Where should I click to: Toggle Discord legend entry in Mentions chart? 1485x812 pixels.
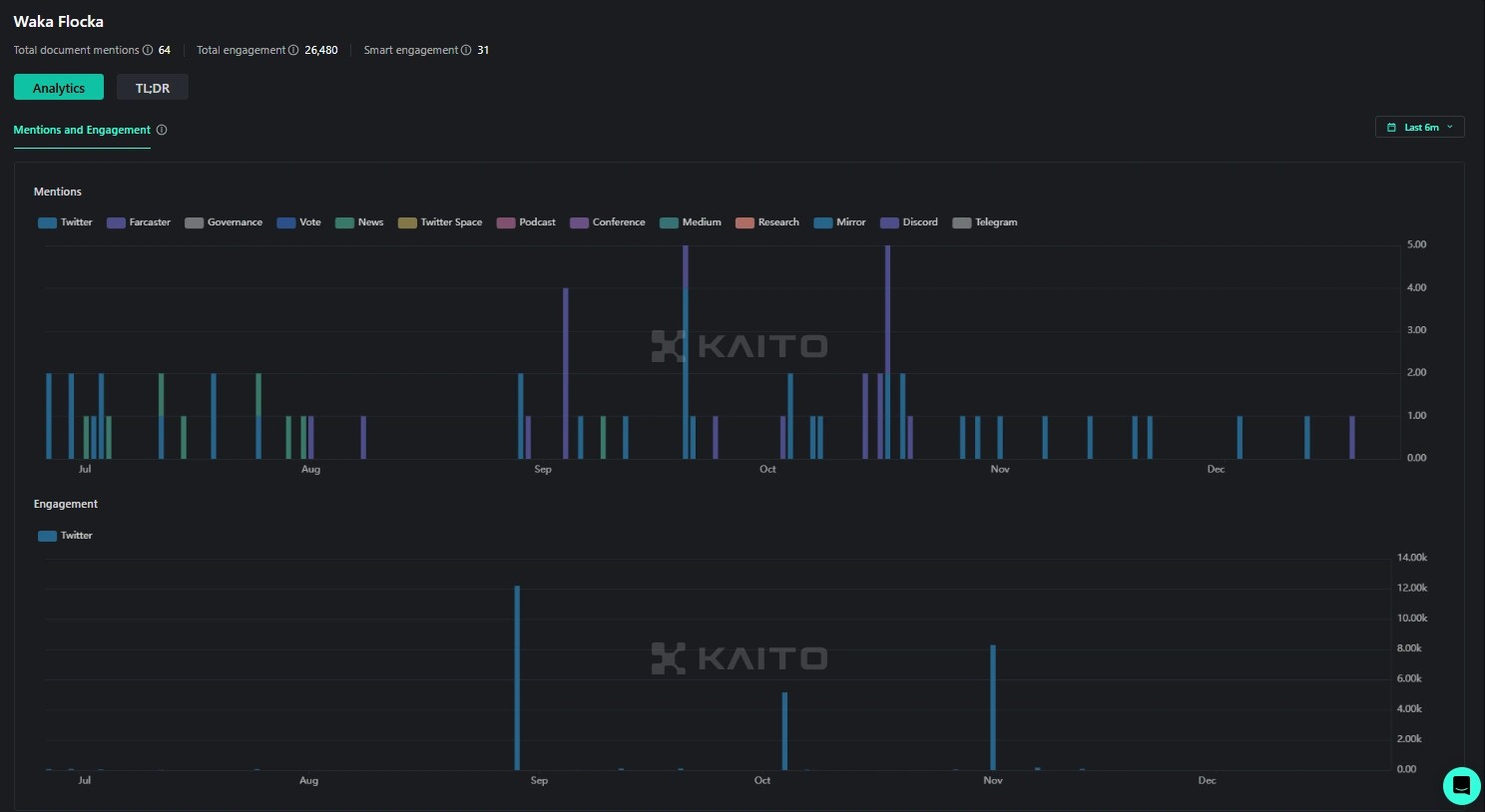click(909, 222)
